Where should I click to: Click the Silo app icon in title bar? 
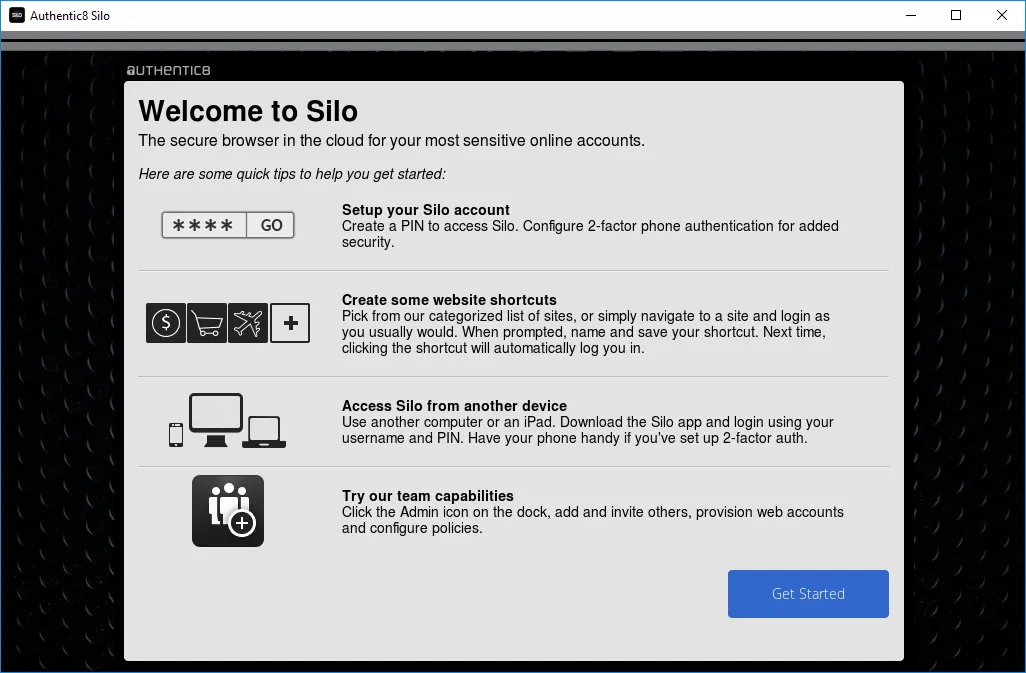[x=17, y=15]
